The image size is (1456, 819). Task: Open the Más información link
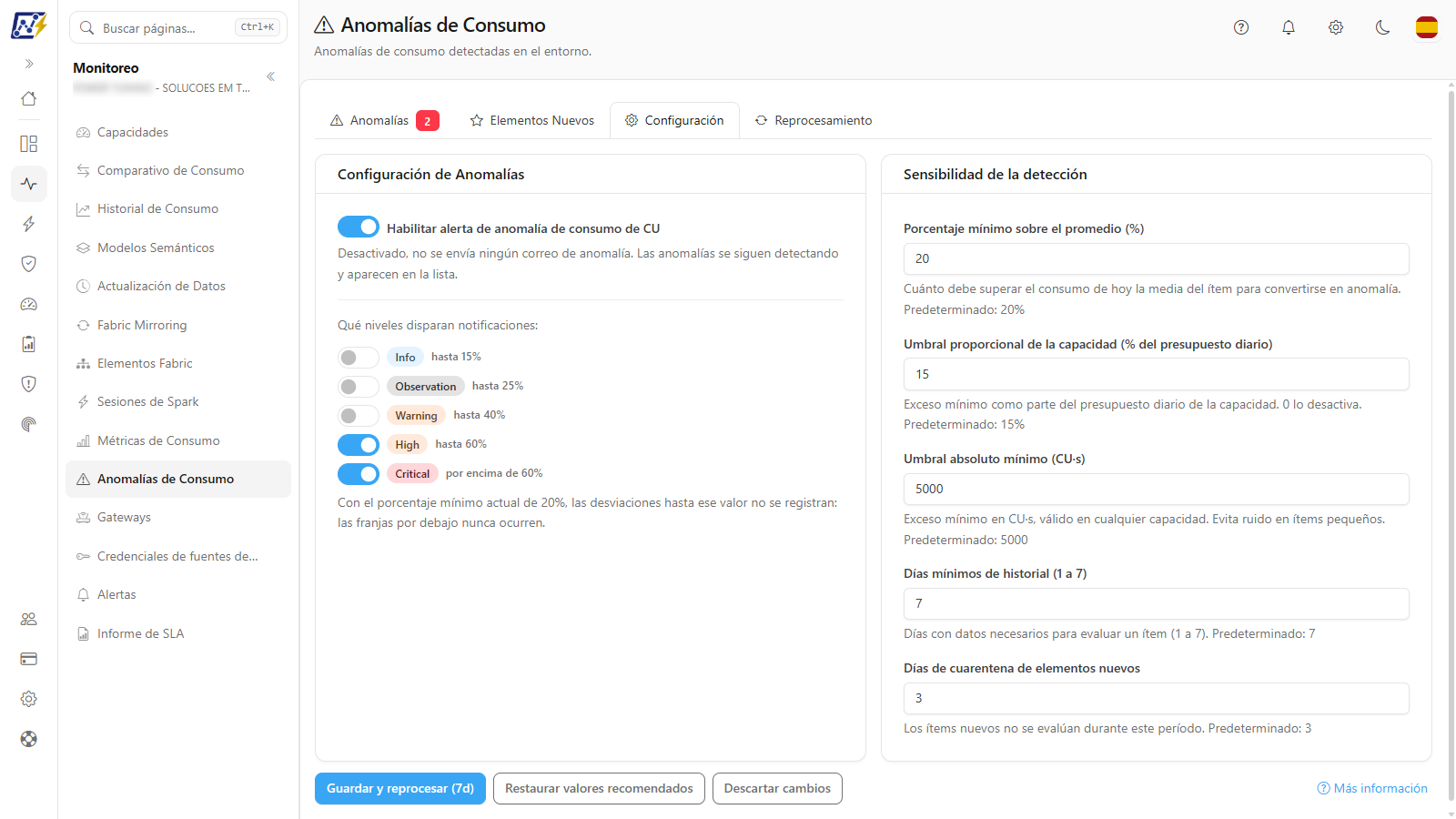(x=1372, y=788)
